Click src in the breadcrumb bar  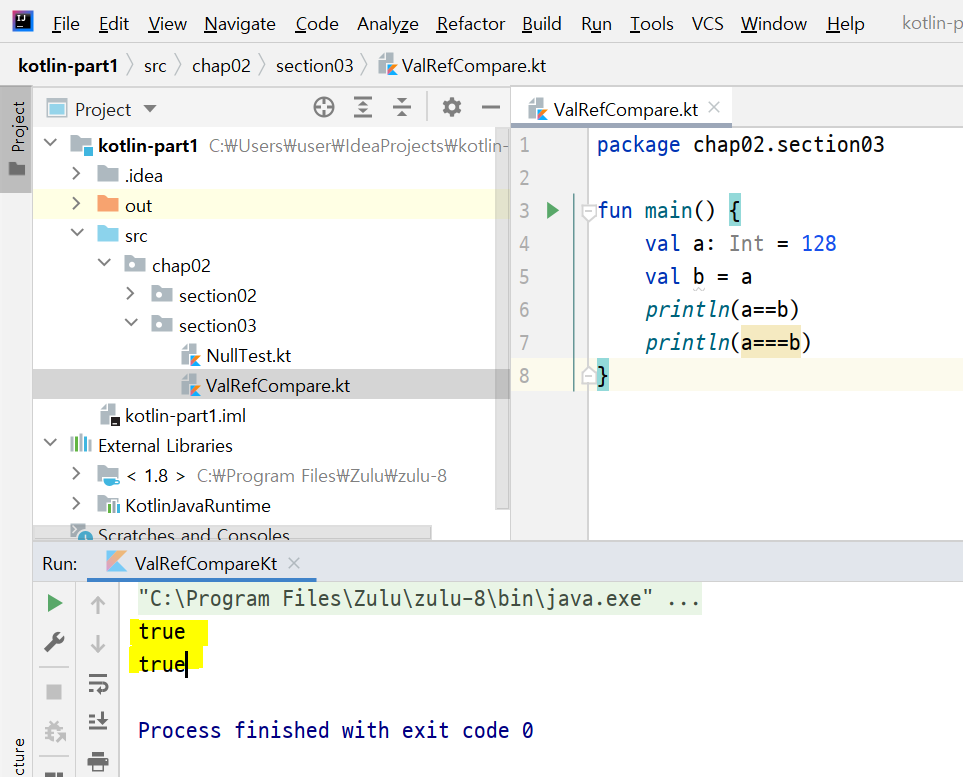coord(155,66)
